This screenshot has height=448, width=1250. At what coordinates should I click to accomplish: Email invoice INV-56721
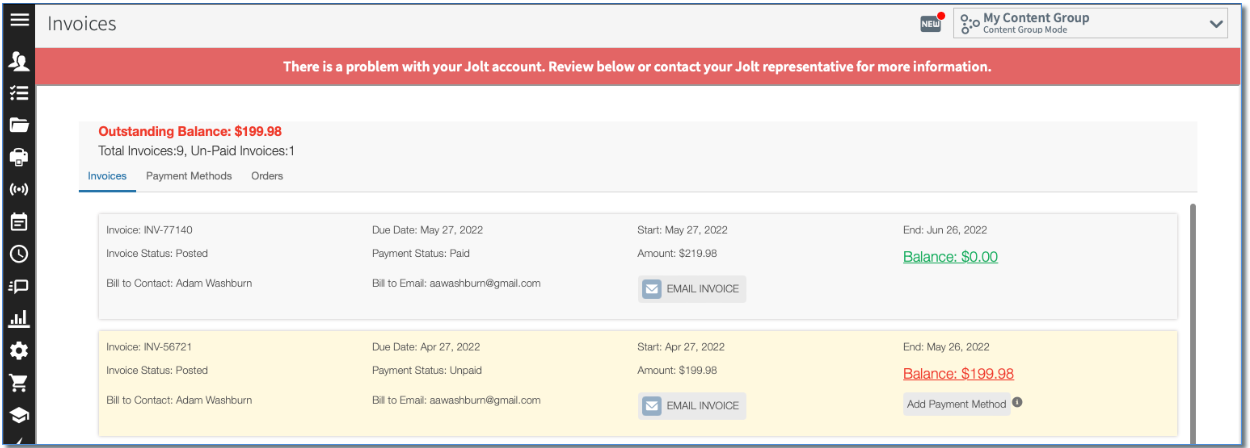click(692, 405)
